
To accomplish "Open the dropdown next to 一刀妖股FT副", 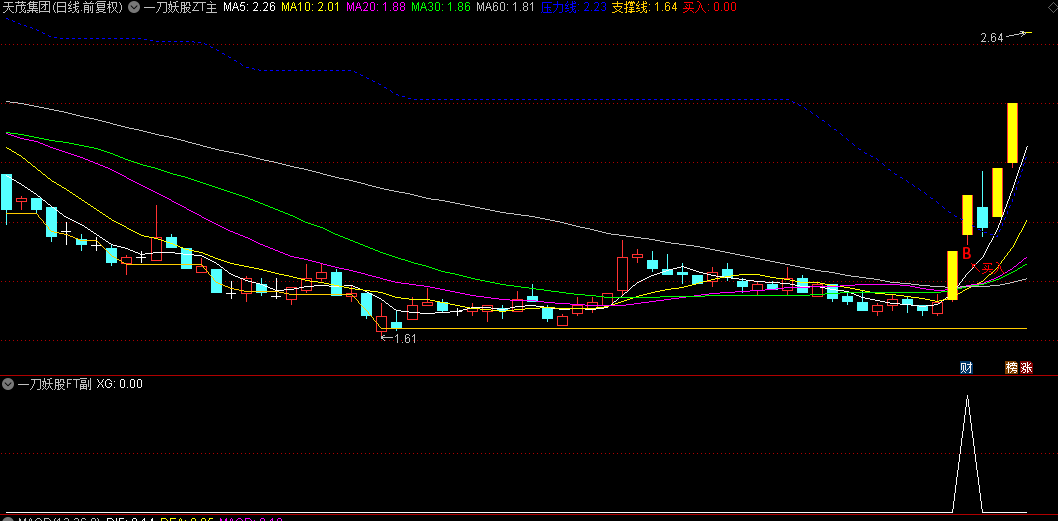I will (8, 384).
